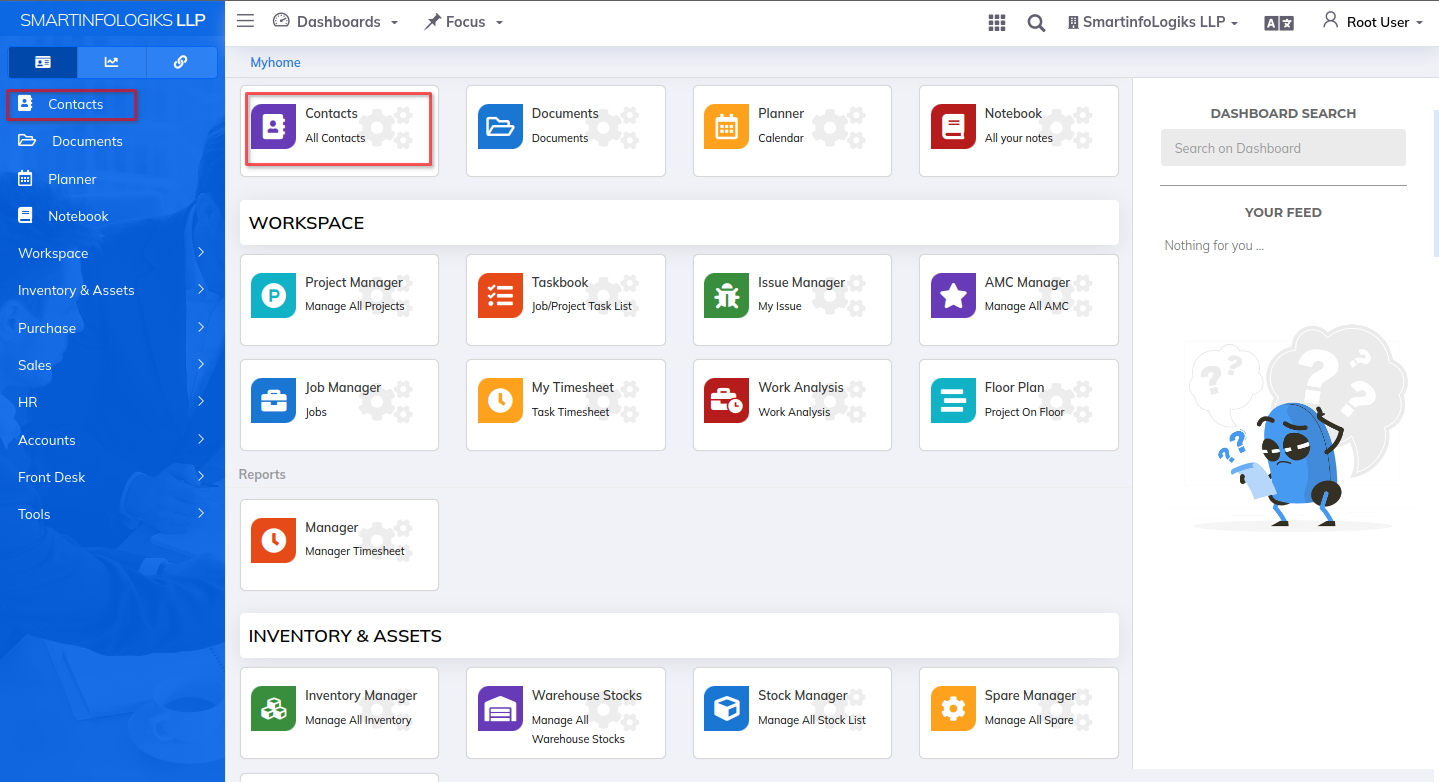Open the blue Documents folder card icon
This screenshot has height=782, width=1439.
click(x=500, y=127)
